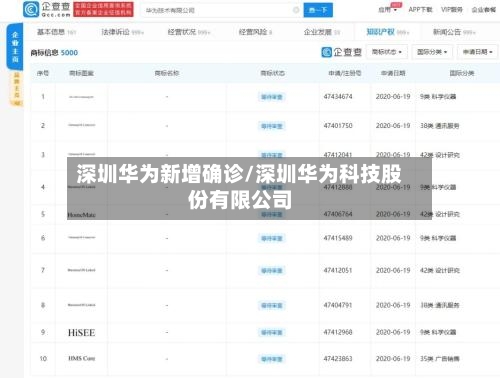Select registration number 47412051
The width and height of the screenshot is (500, 378).
338,270
